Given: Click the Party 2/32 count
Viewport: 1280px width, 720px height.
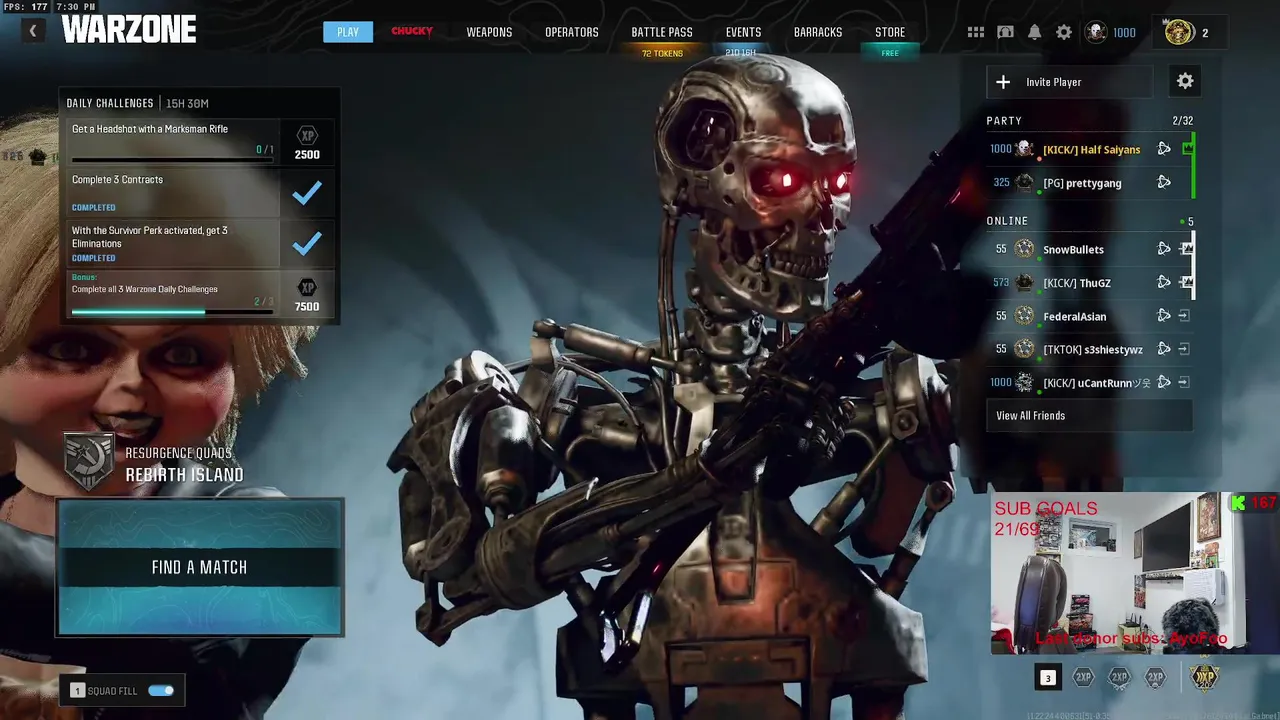Looking at the screenshot, I should (x=1182, y=120).
